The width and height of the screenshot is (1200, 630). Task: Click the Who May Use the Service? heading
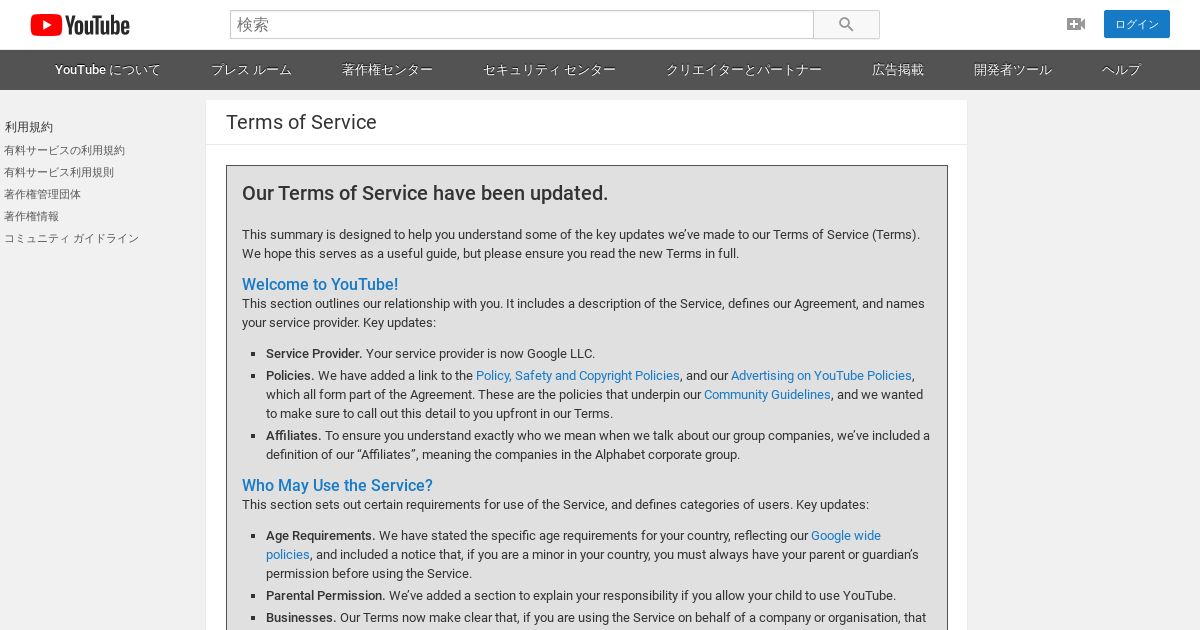pos(337,485)
